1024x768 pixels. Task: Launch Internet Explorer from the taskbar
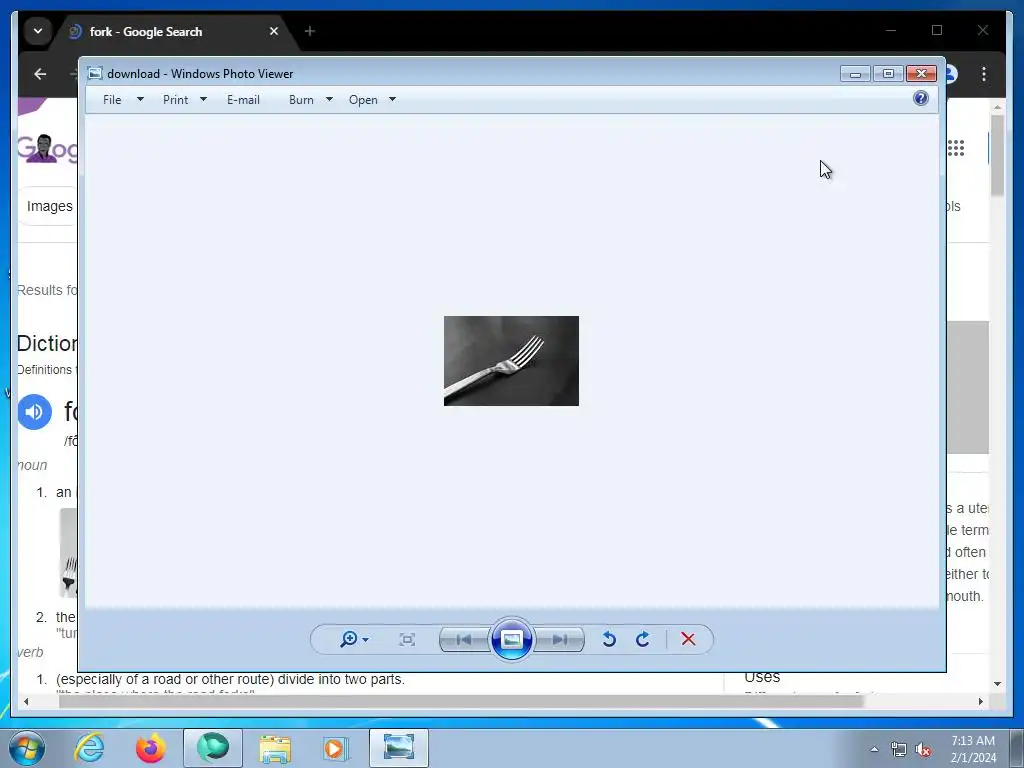pyautogui.click(x=89, y=748)
